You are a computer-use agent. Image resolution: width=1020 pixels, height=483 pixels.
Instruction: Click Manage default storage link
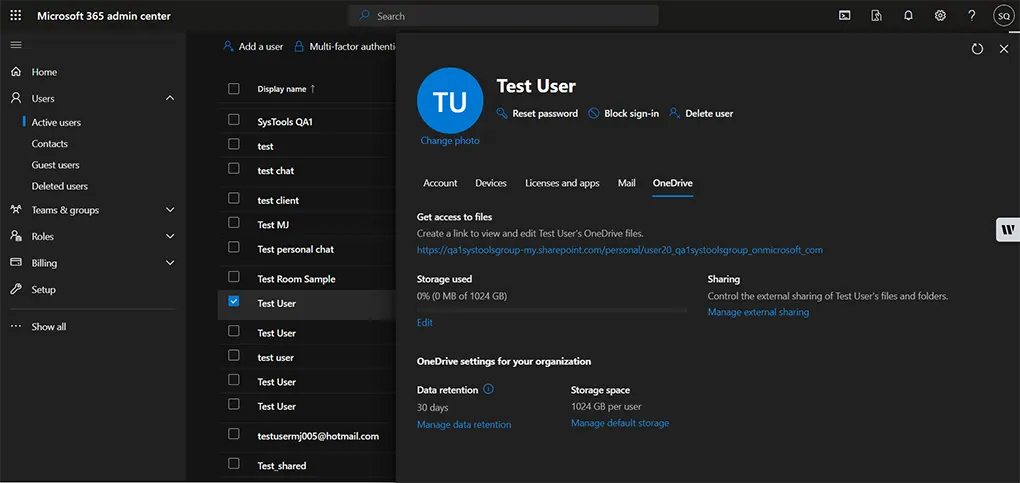click(620, 423)
